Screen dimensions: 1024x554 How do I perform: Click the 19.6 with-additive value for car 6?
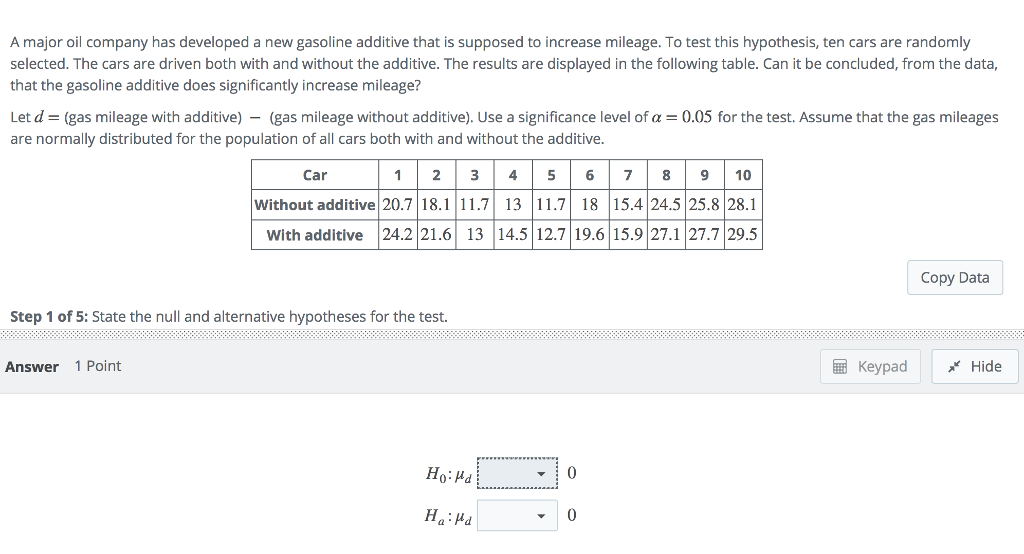click(590, 235)
